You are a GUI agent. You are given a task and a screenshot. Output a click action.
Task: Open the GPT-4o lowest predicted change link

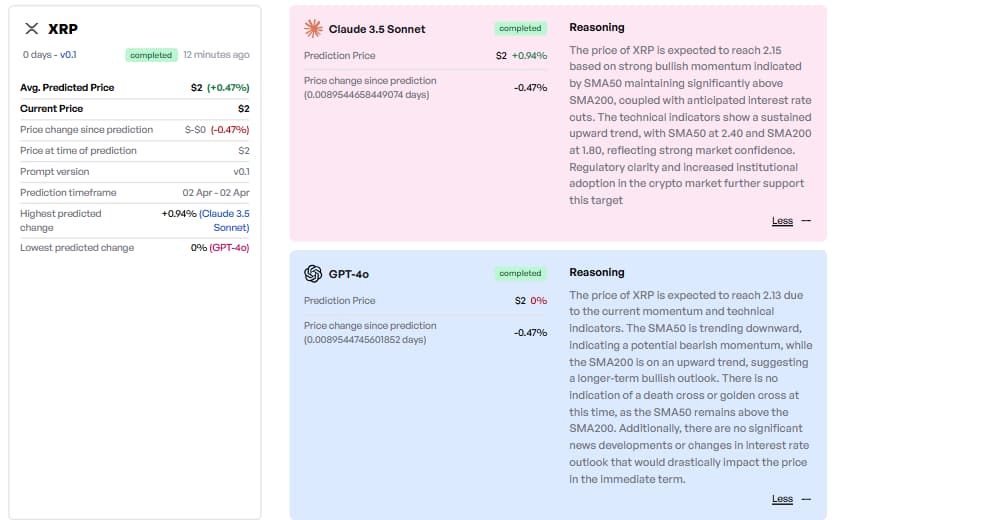click(x=229, y=248)
